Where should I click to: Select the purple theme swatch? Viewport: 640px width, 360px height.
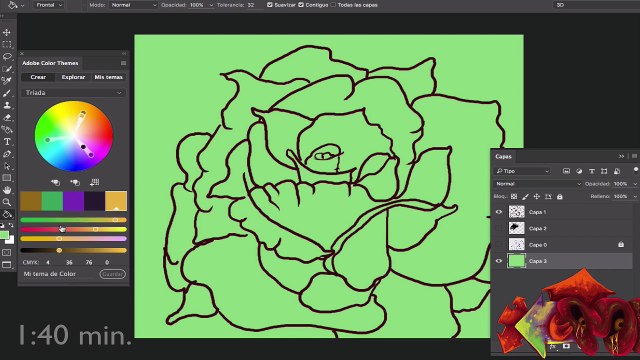(73, 201)
